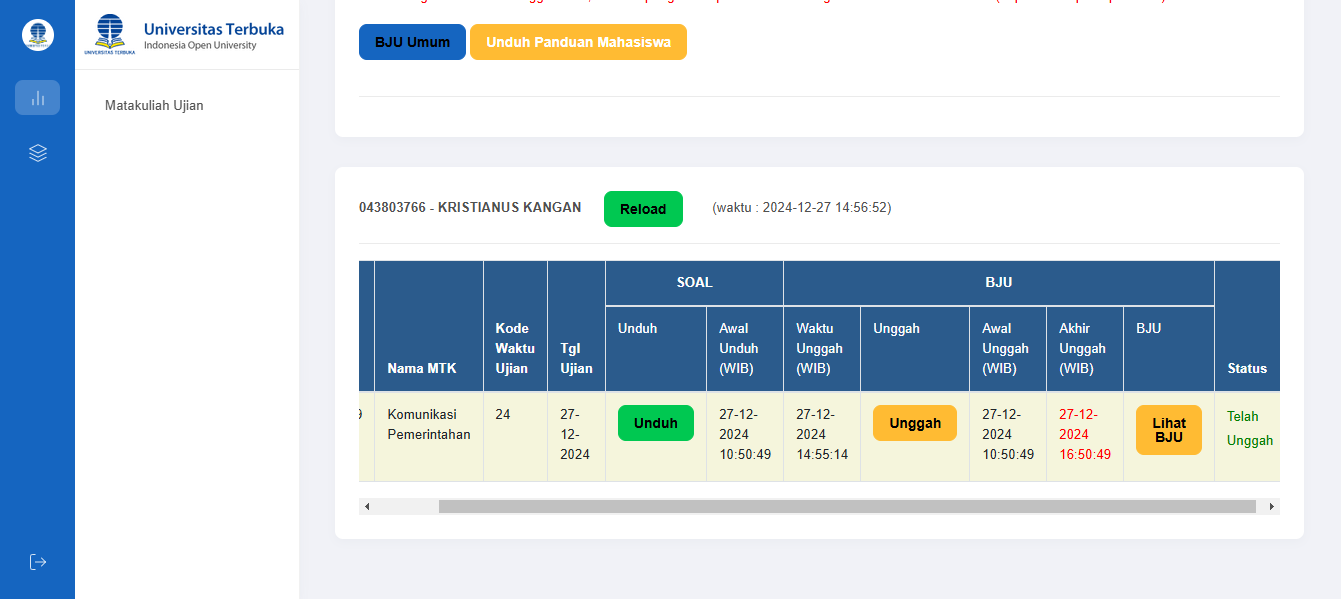The image size is (1341, 599).
Task: Click the horizontal scrollbar thumb of table
Action: 846,507
